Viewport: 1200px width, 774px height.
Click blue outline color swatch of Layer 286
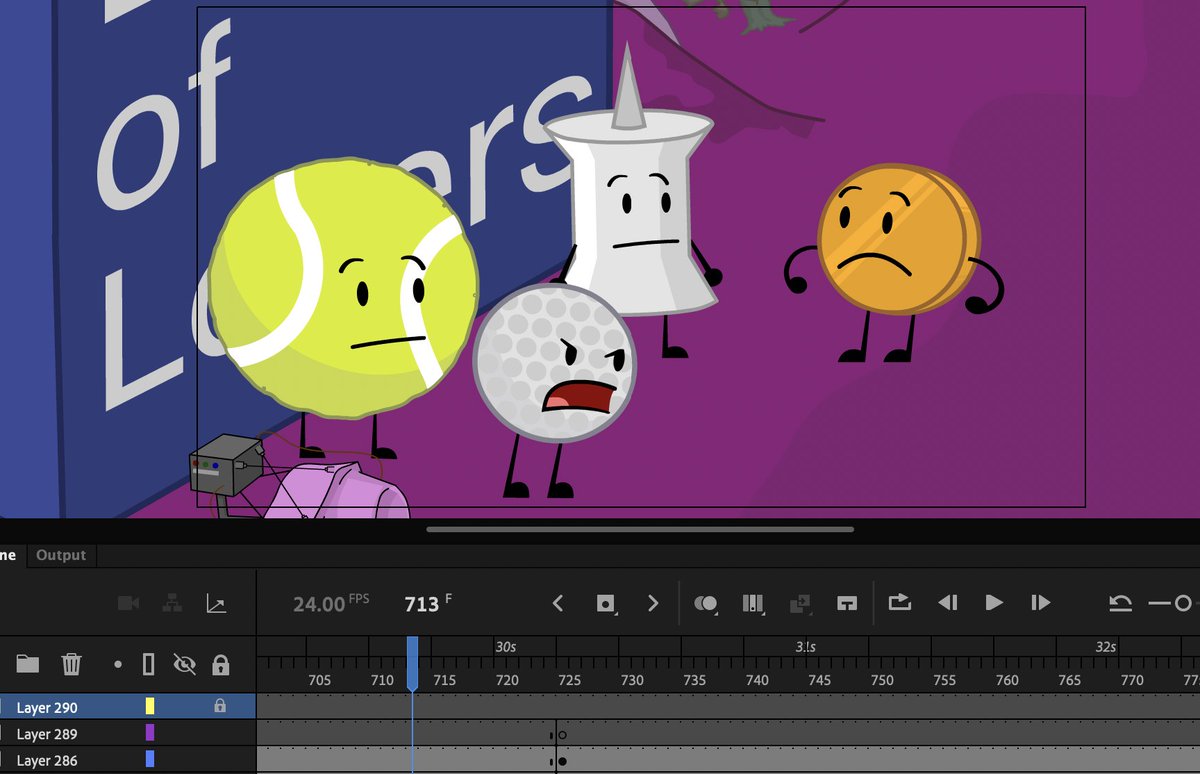coord(150,760)
